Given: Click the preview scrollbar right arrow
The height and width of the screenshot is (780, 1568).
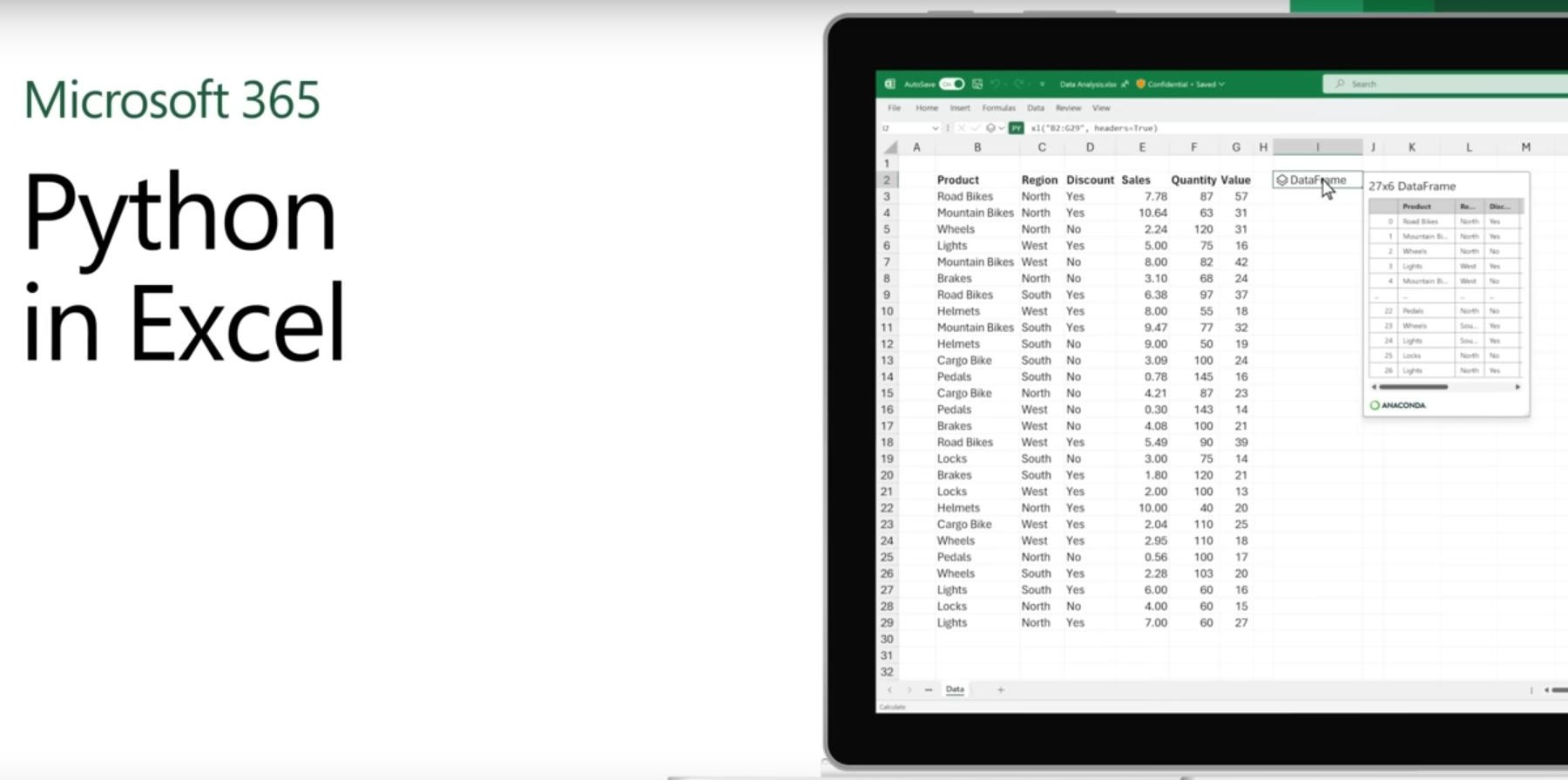Looking at the screenshot, I should [1517, 386].
